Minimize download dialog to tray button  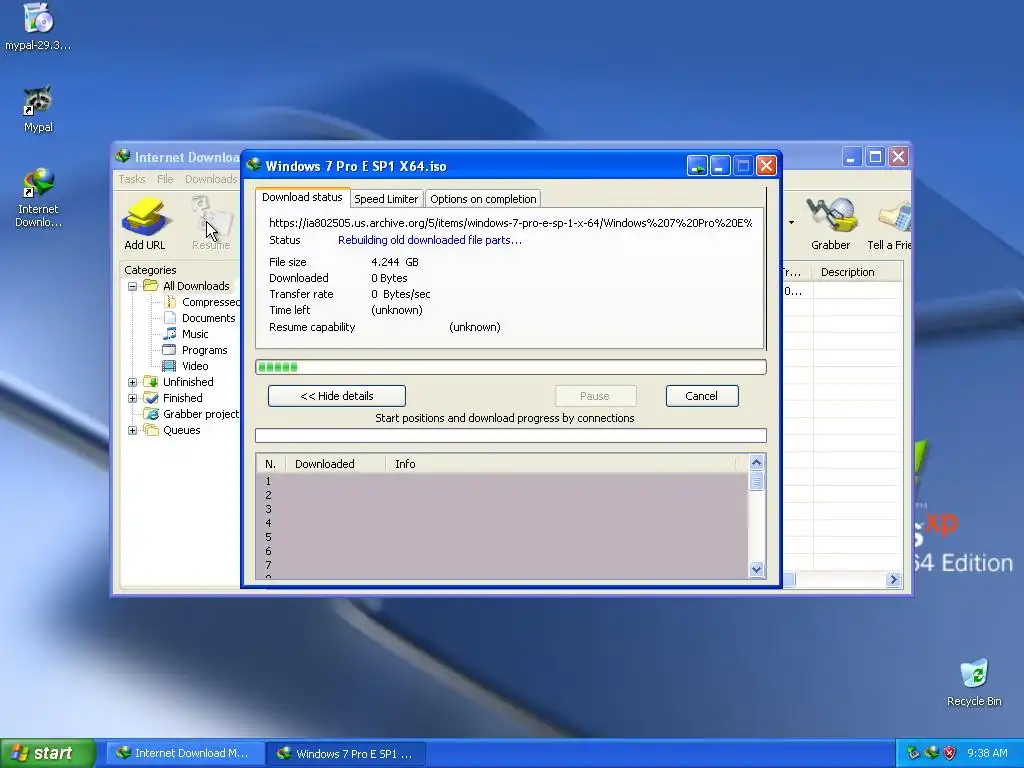coord(697,166)
